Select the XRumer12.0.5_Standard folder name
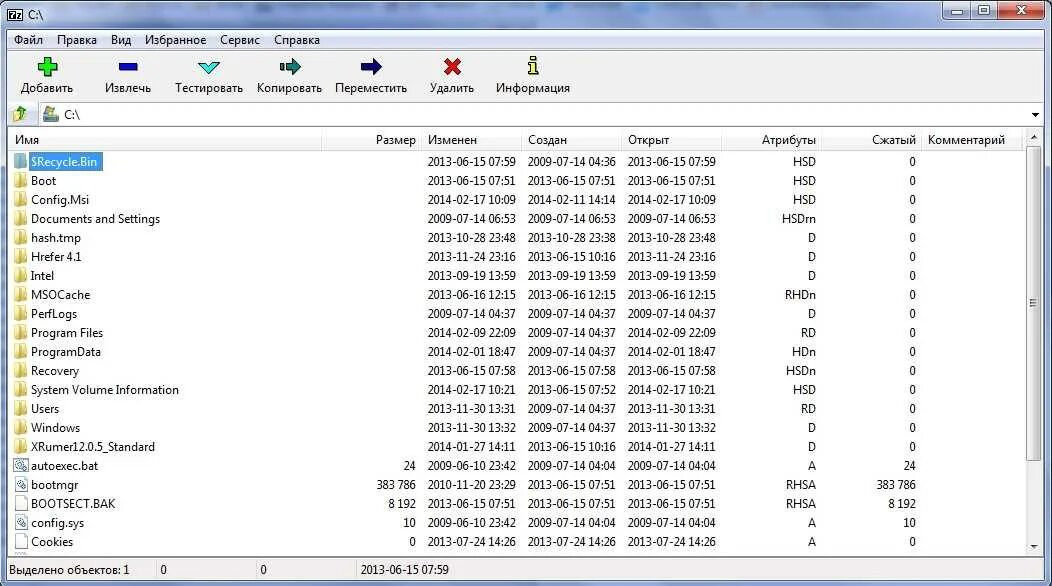Viewport: 1052px width, 586px height. pyautogui.click(x=93, y=446)
